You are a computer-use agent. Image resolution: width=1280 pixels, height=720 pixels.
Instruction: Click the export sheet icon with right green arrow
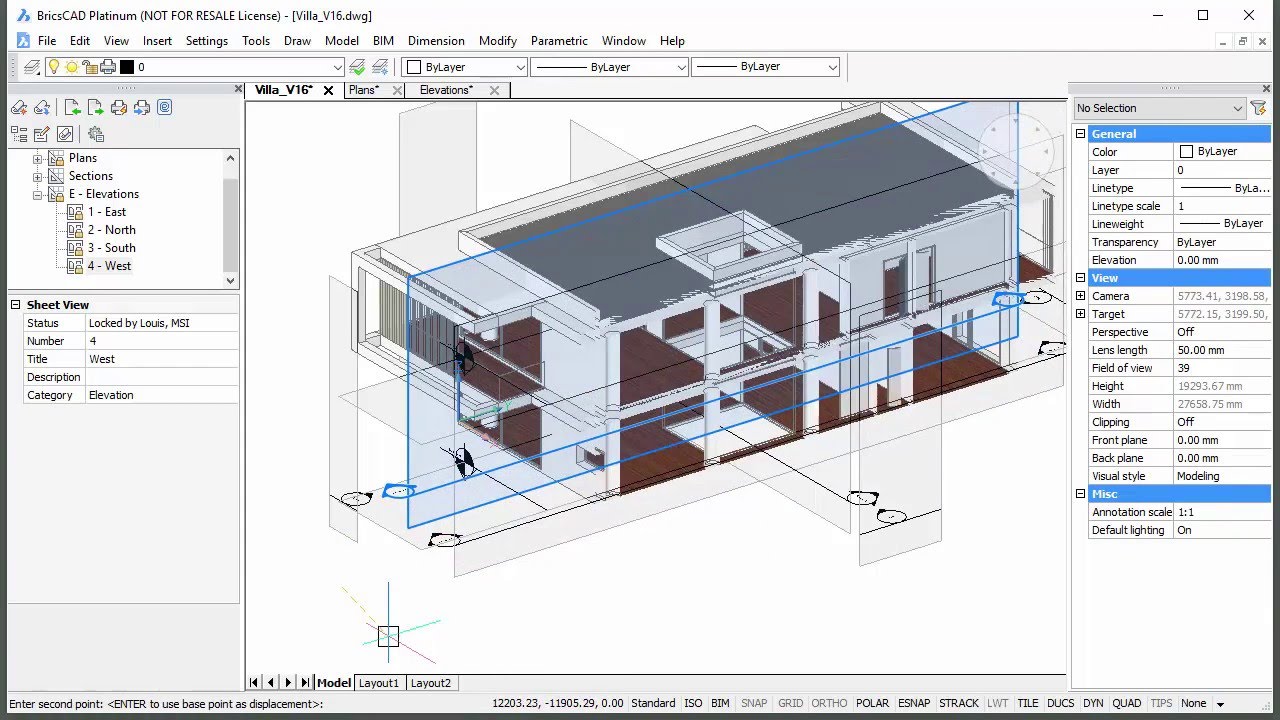[96, 108]
